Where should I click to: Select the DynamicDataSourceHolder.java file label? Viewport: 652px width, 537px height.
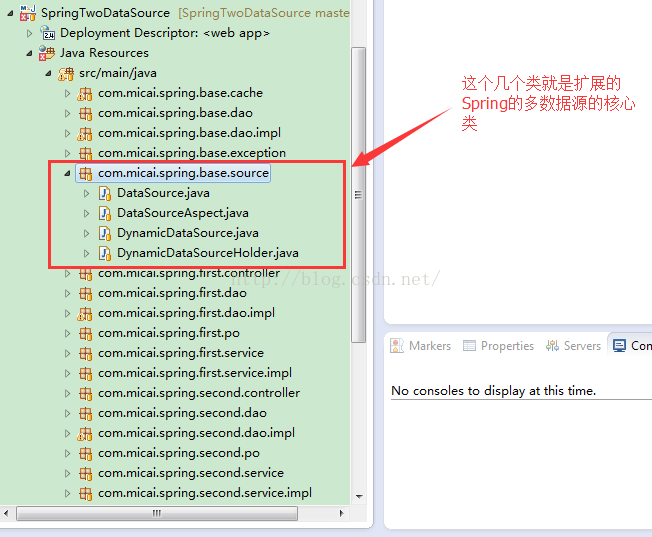coord(208,253)
